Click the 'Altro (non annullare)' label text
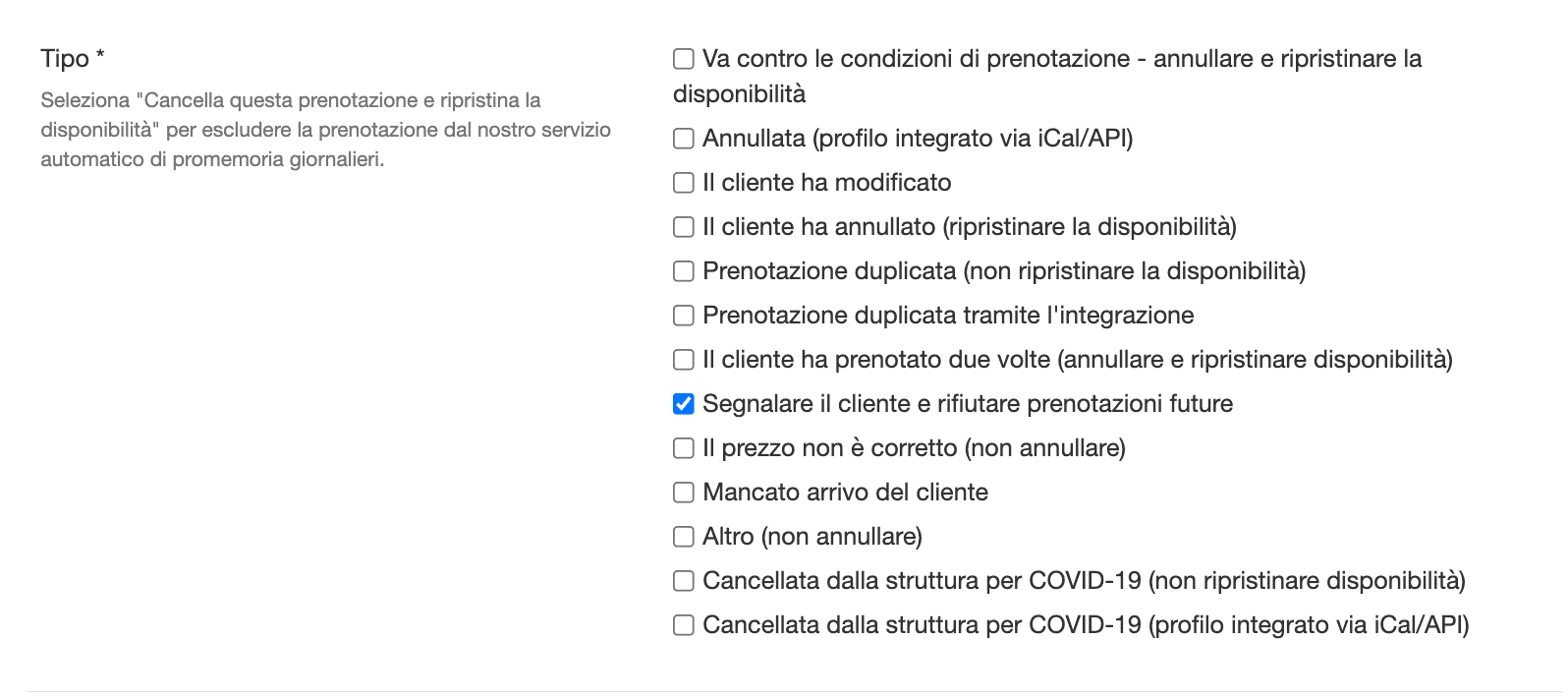Image resolution: width=1568 pixels, height=698 pixels. 812,537
